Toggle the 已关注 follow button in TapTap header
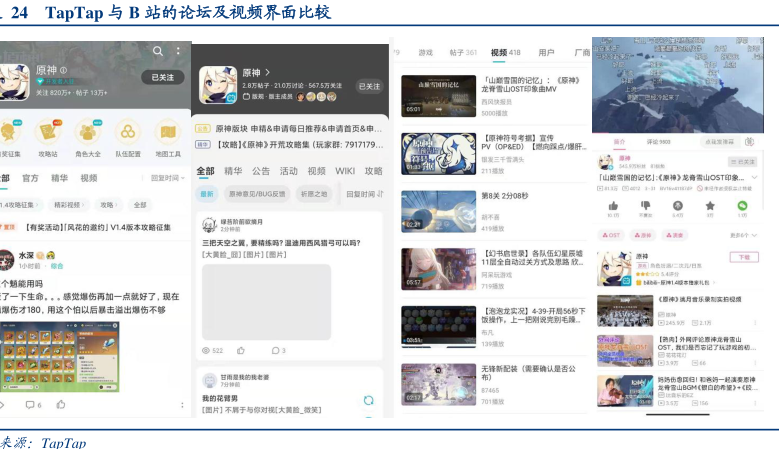The height and width of the screenshot is (449, 779). [x=162, y=77]
